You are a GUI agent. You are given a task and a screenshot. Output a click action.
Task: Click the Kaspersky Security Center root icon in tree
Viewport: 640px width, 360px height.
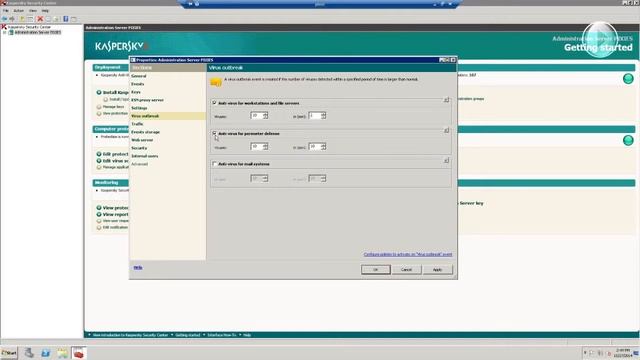point(4,27)
